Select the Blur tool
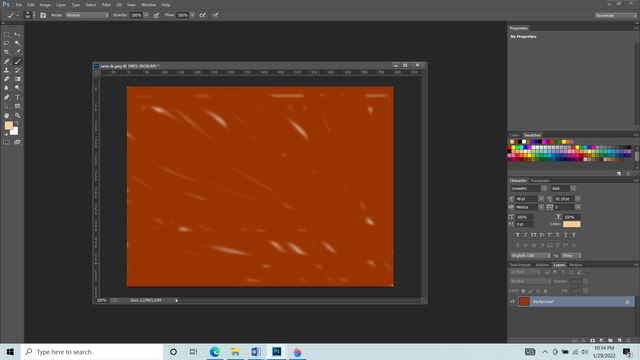 point(7,88)
